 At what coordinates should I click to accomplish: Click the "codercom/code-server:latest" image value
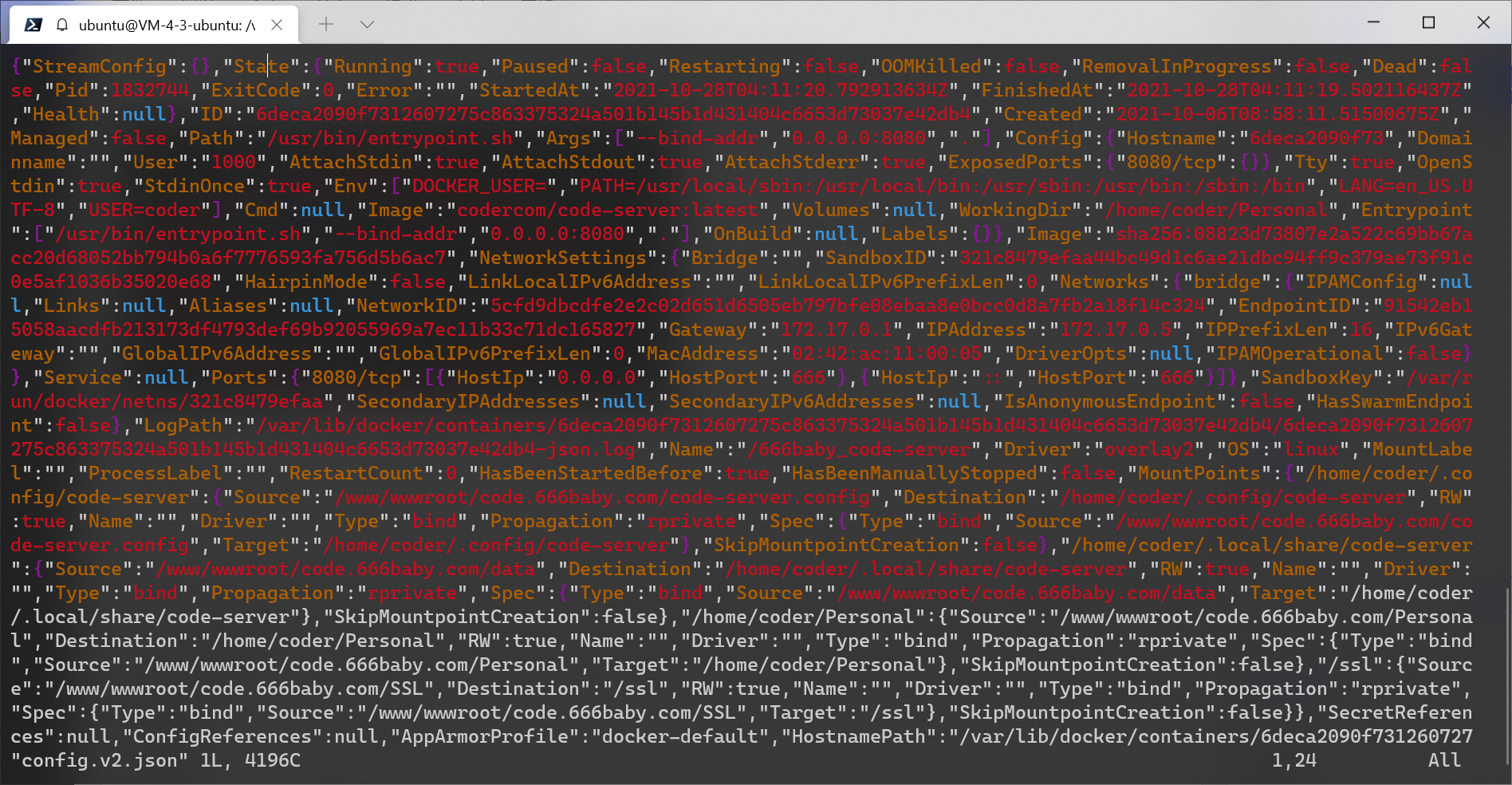(607, 211)
